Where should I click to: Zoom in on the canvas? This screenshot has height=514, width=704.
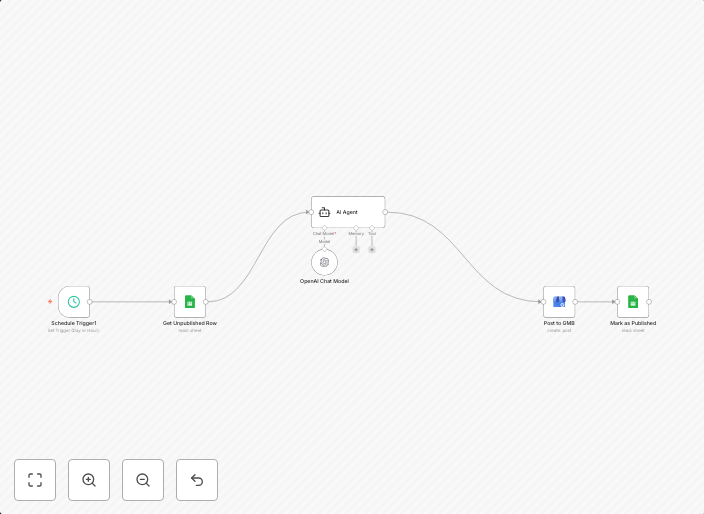coord(89,480)
